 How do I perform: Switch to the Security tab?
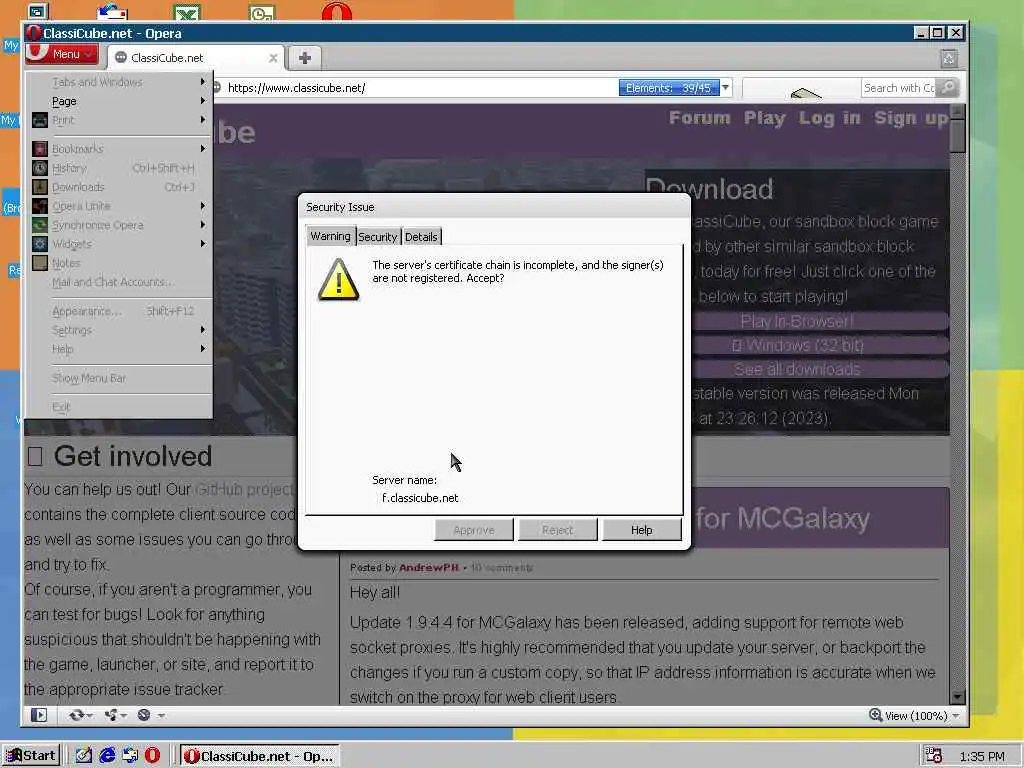pos(377,237)
